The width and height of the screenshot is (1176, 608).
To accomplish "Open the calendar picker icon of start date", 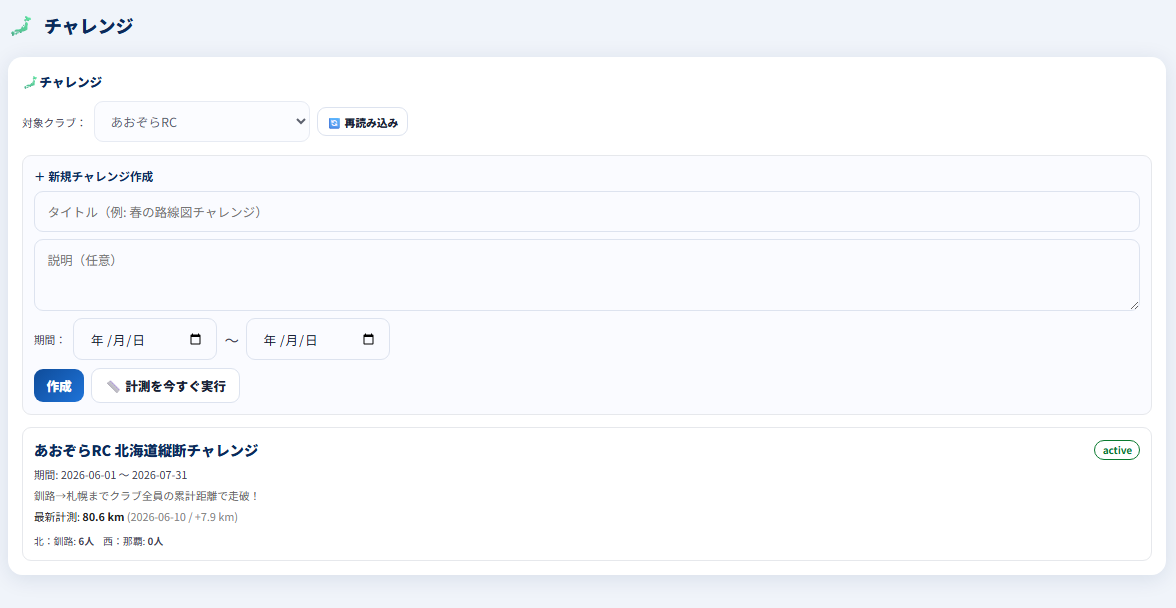I will tap(196, 340).
